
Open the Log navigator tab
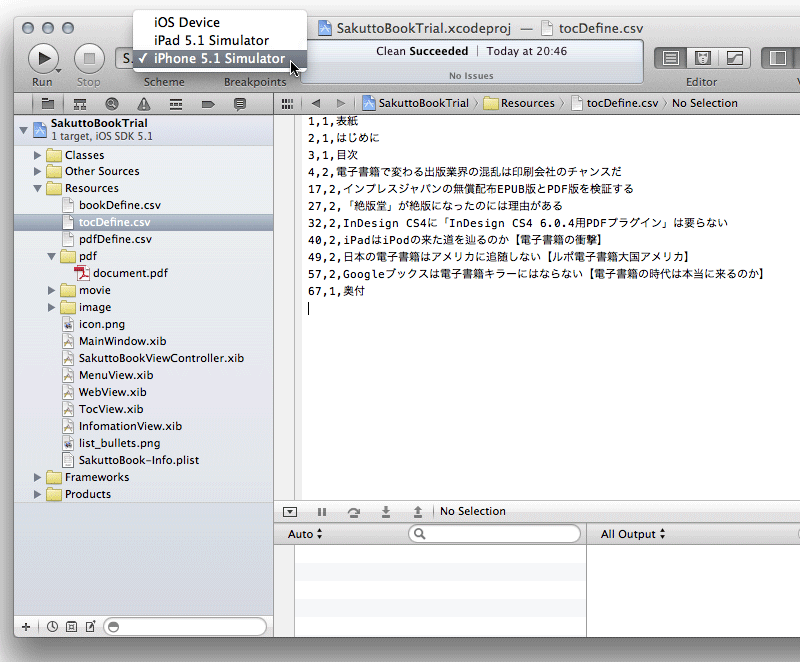click(240, 104)
